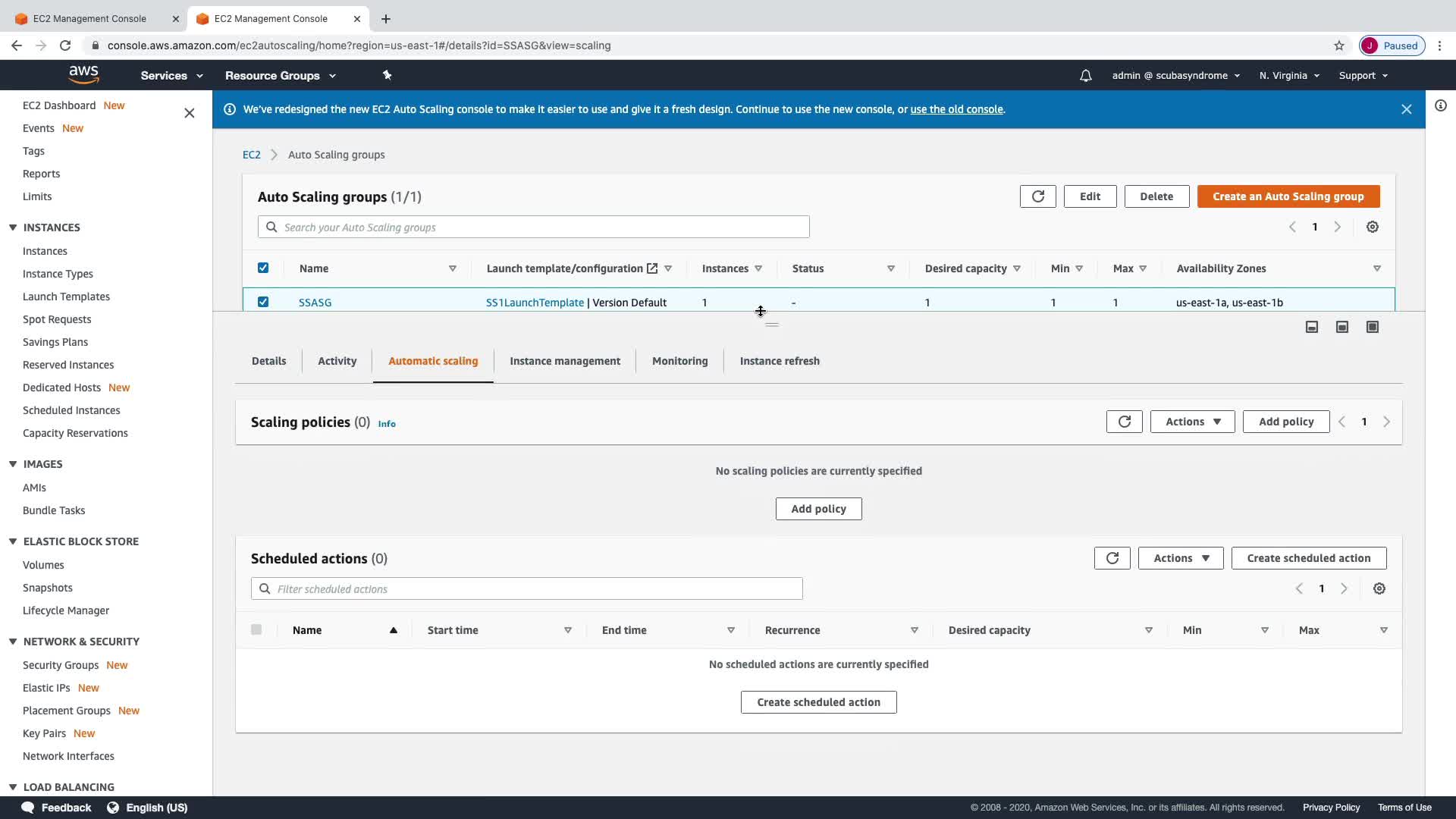Open Auto Scaling groups table preferences gear
The height and width of the screenshot is (819, 1456).
[x=1372, y=227]
